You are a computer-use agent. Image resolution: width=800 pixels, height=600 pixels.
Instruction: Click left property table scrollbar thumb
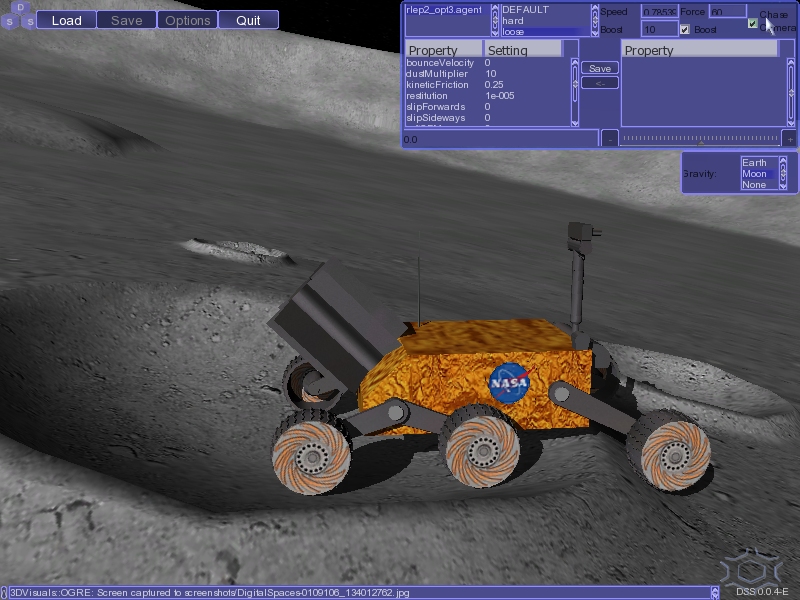coord(575,84)
